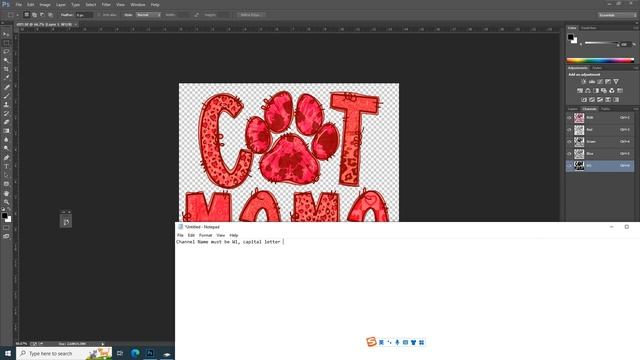The width and height of the screenshot is (640, 360).
Task: Toggle visibility of Green channel
Action: pyautogui.click(x=569, y=142)
